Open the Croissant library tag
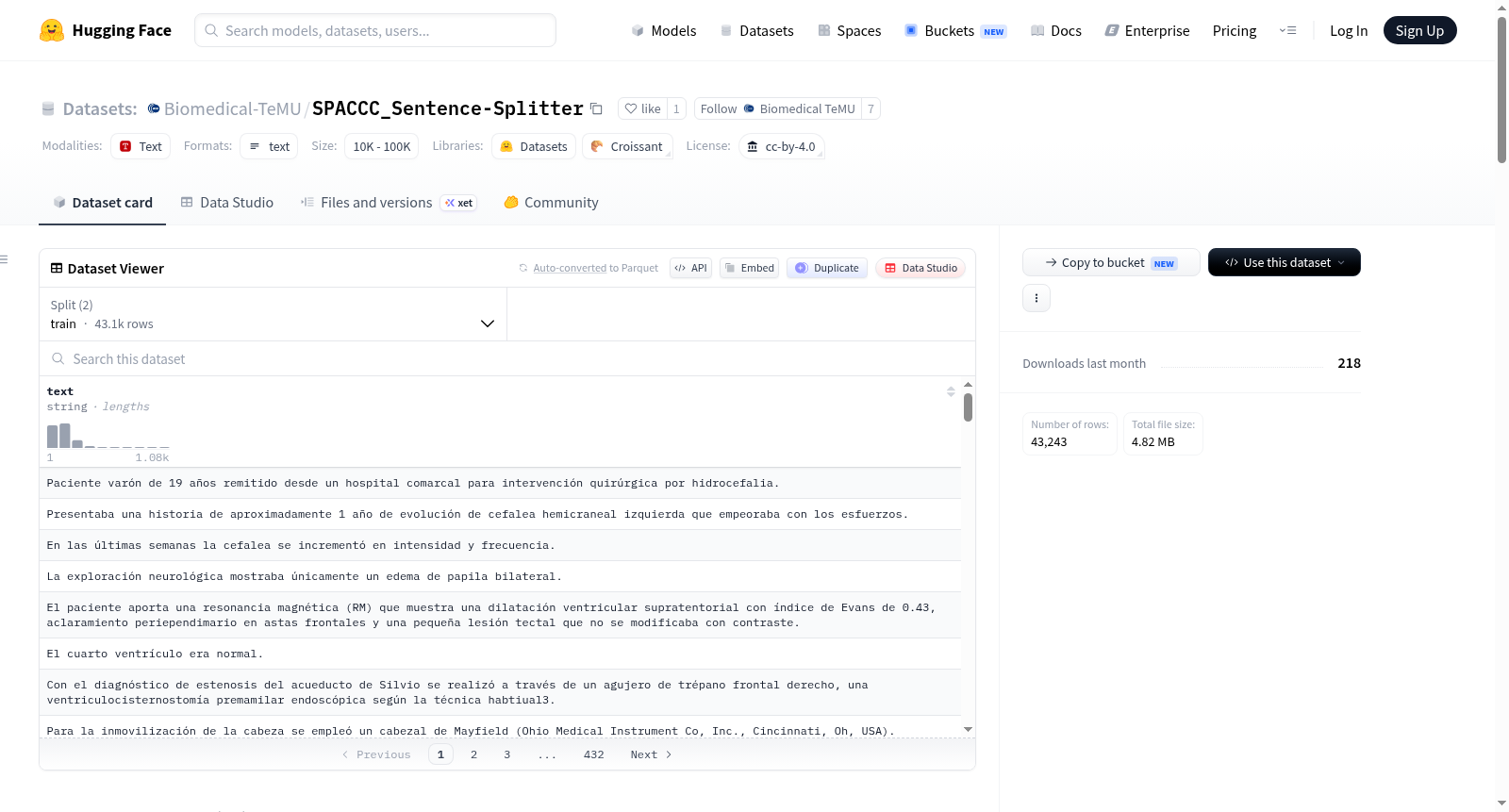Image resolution: width=1509 pixels, height=812 pixels. point(627,146)
